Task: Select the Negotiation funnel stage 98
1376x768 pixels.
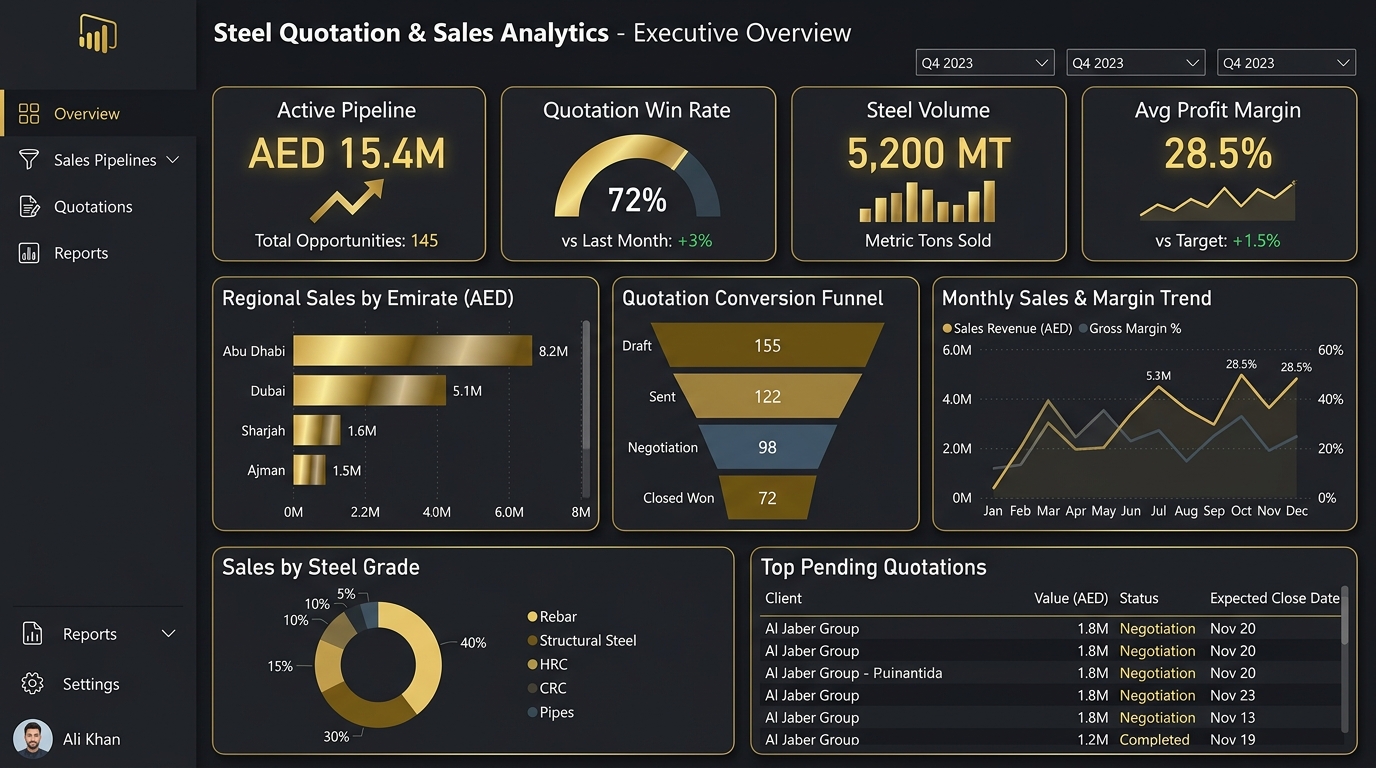Action: [x=767, y=447]
